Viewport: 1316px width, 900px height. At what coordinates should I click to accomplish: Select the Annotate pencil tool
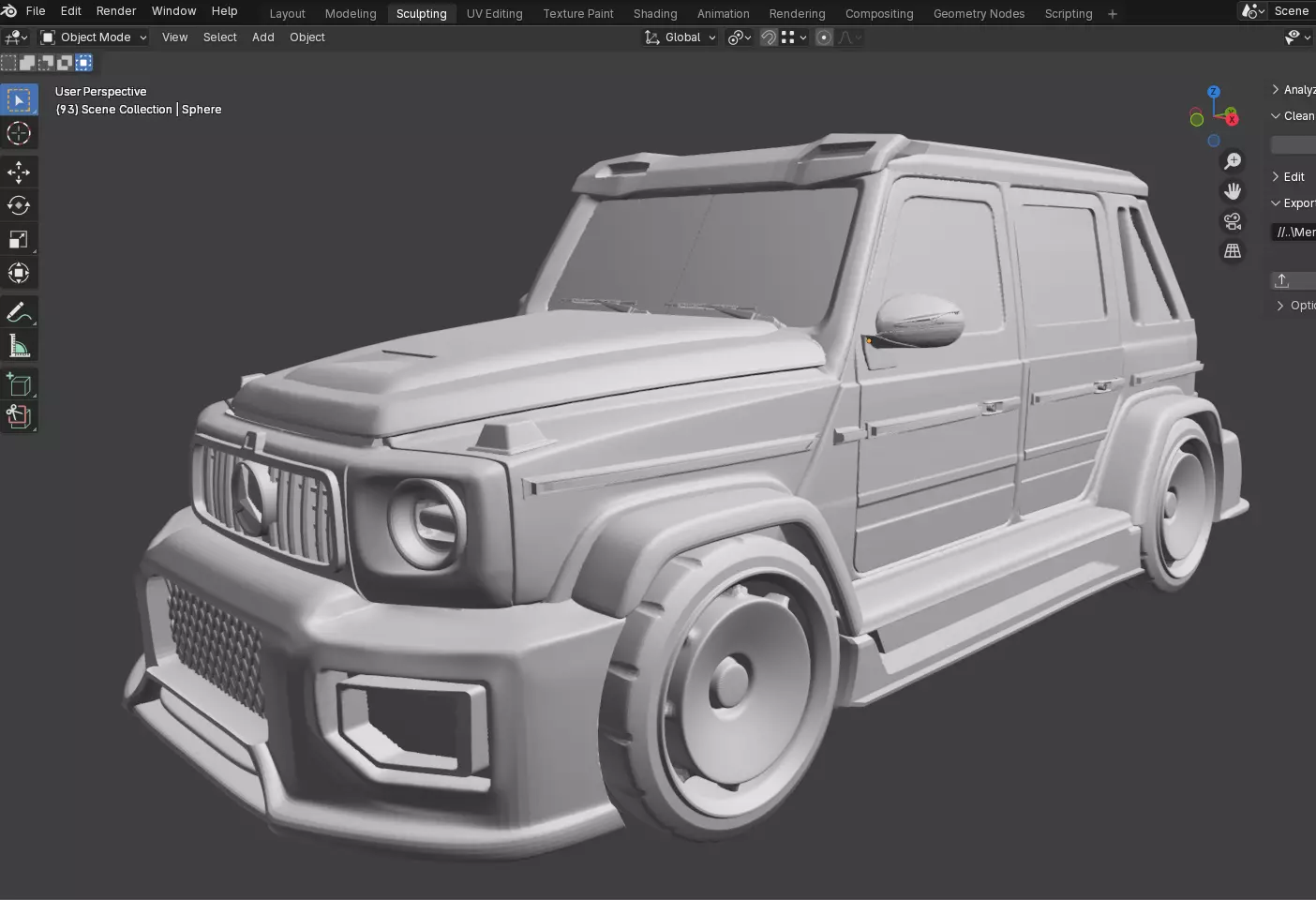[19, 312]
